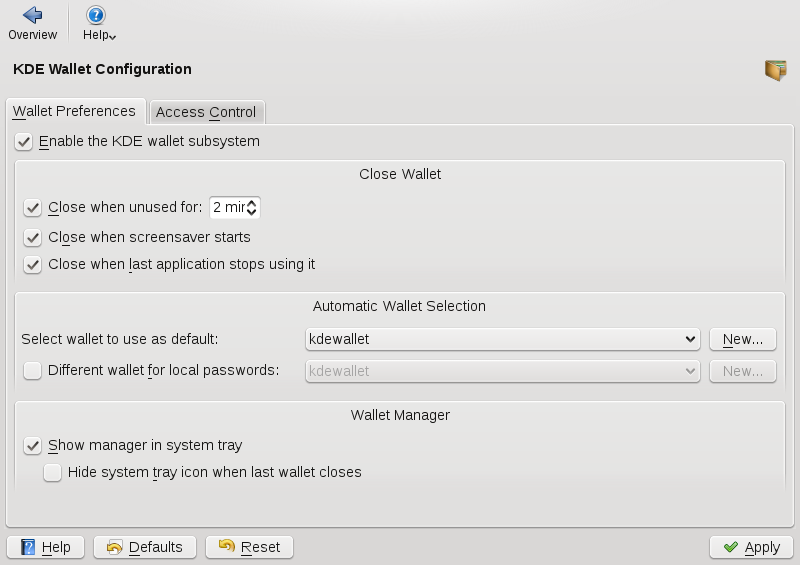Uncheck Close when screensaver starts
Image resolution: width=800 pixels, height=565 pixels.
[x=33, y=238]
